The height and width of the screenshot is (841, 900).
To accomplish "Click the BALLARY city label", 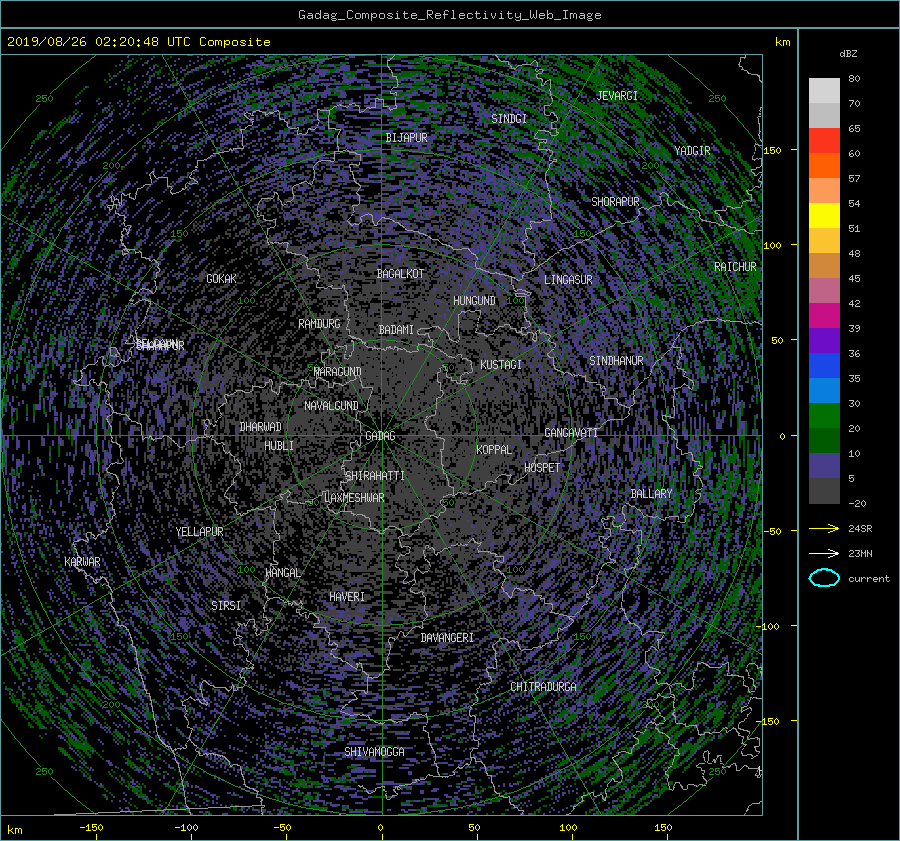I will point(651,494).
